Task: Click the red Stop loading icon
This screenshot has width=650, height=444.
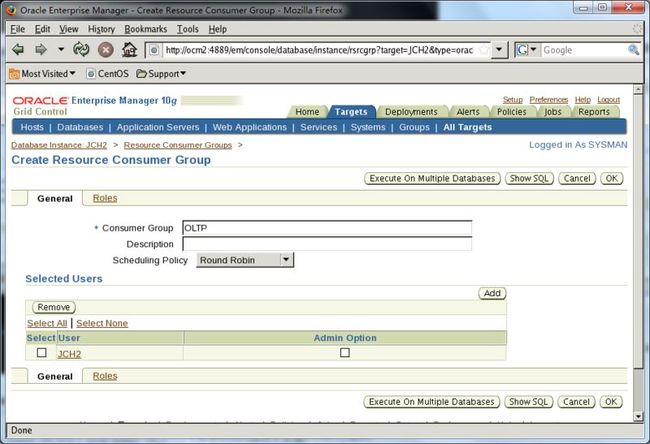Action: [x=106, y=50]
